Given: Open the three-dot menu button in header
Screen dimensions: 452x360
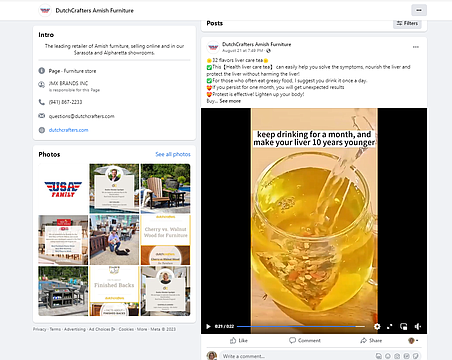Looking at the screenshot, I should point(419,10).
